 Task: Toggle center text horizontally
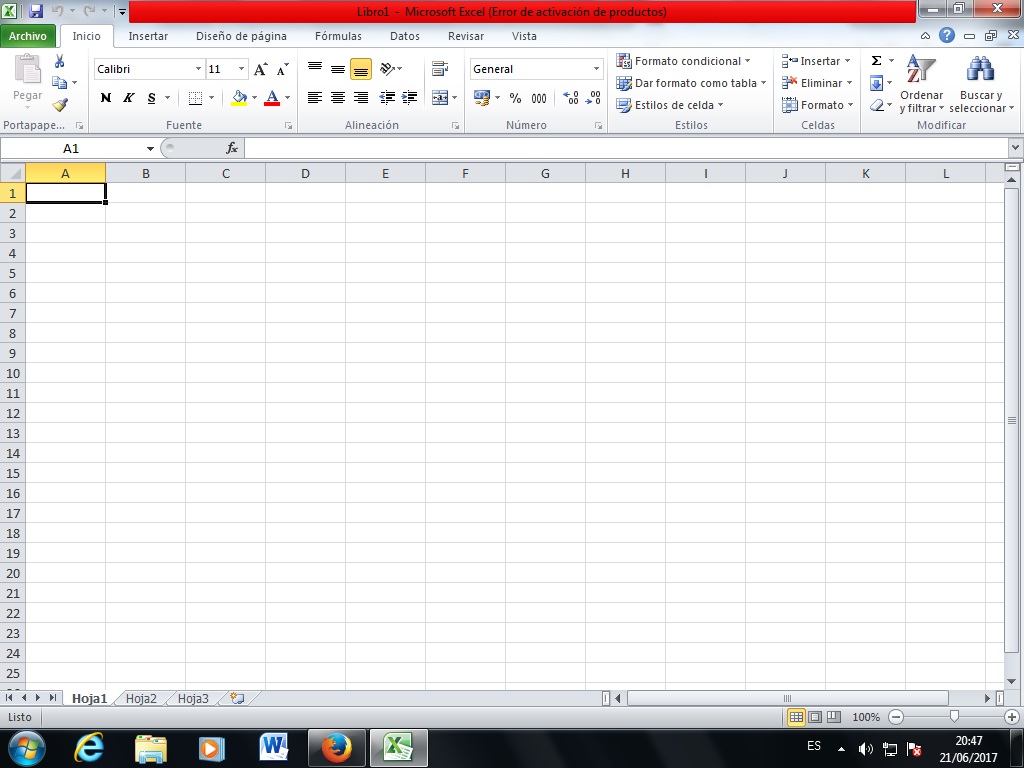(338, 98)
